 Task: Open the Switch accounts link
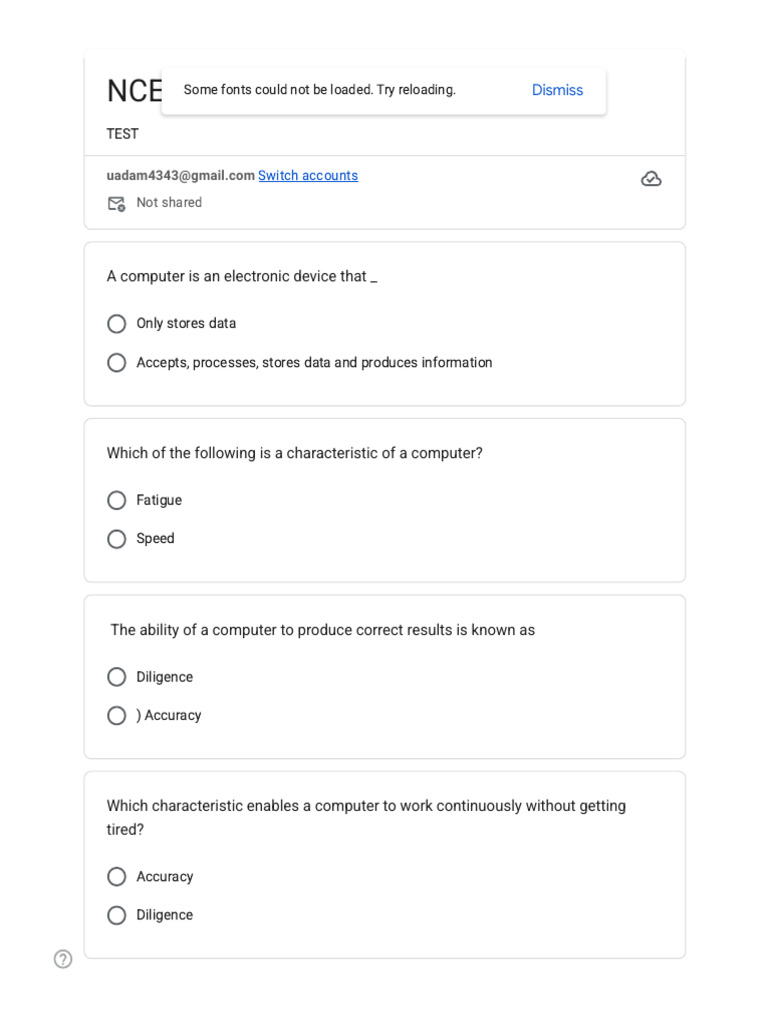pos(308,176)
